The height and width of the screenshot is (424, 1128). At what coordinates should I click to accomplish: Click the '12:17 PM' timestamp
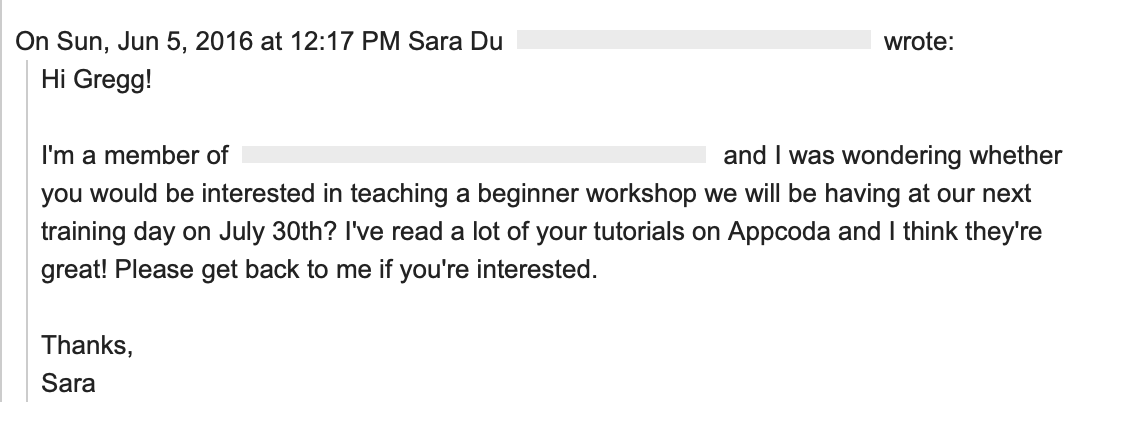tap(345, 41)
